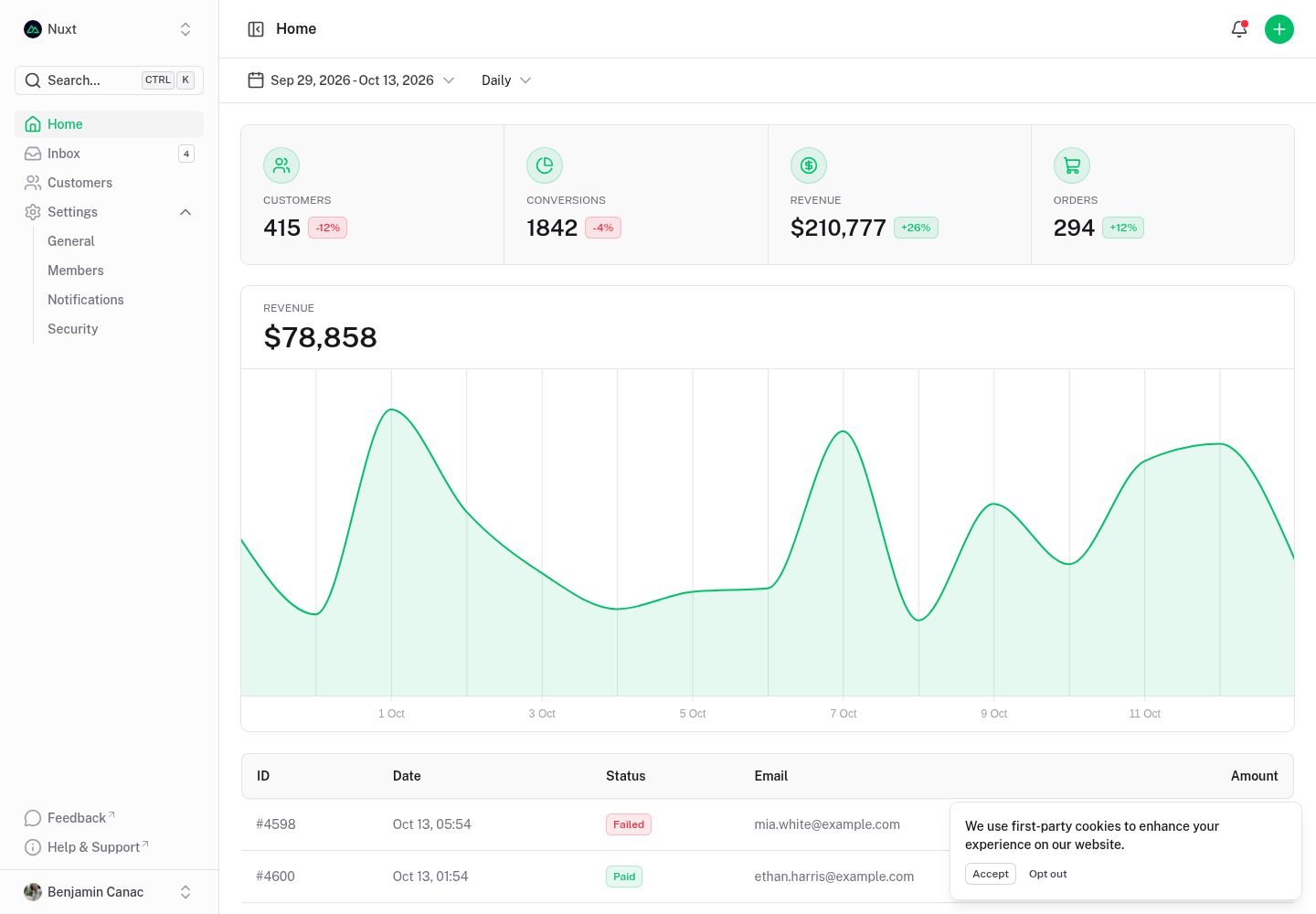
Task: Toggle the sidebar collapse icon
Action: tap(256, 29)
